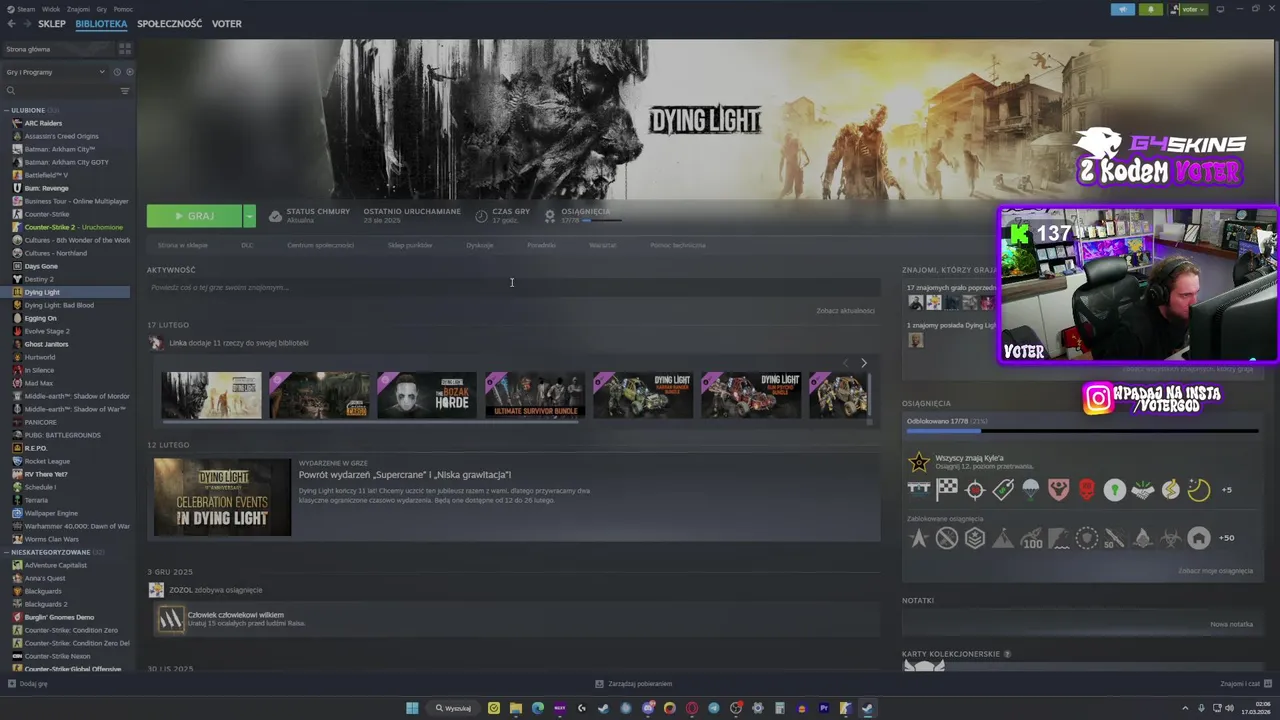The image size is (1280, 720).
Task: Open the parachute achievement badge
Action: 1031,489
